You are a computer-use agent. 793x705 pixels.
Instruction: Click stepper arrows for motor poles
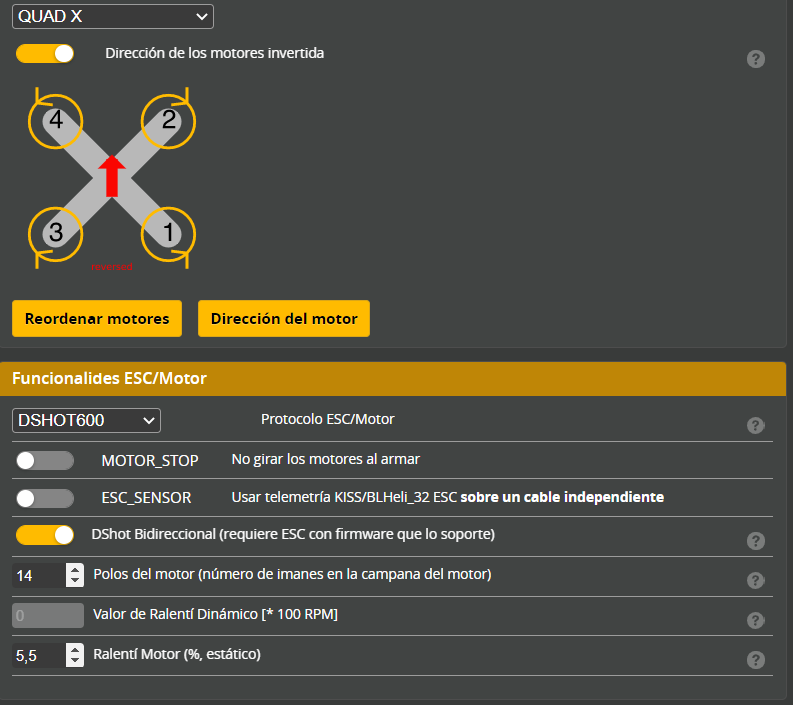(75, 575)
